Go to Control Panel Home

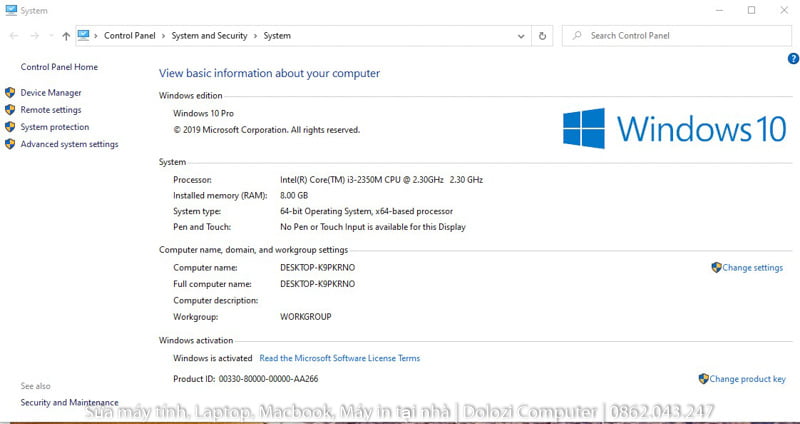(59, 67)
